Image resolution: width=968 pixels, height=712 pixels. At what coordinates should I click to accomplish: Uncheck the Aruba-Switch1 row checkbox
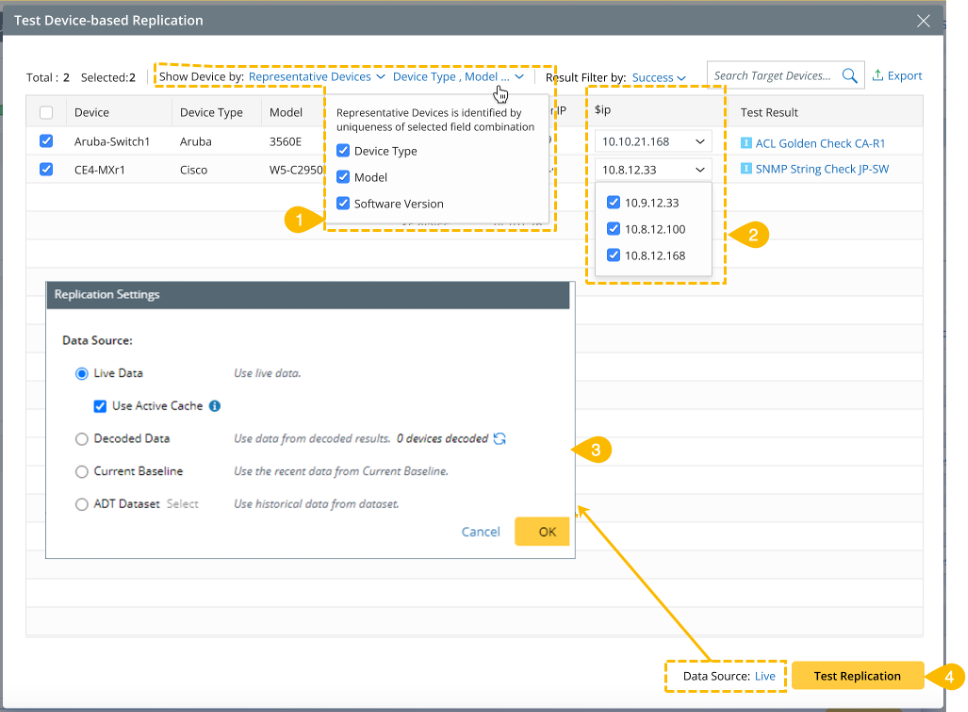pyautogui.click(x=46, y=141)
